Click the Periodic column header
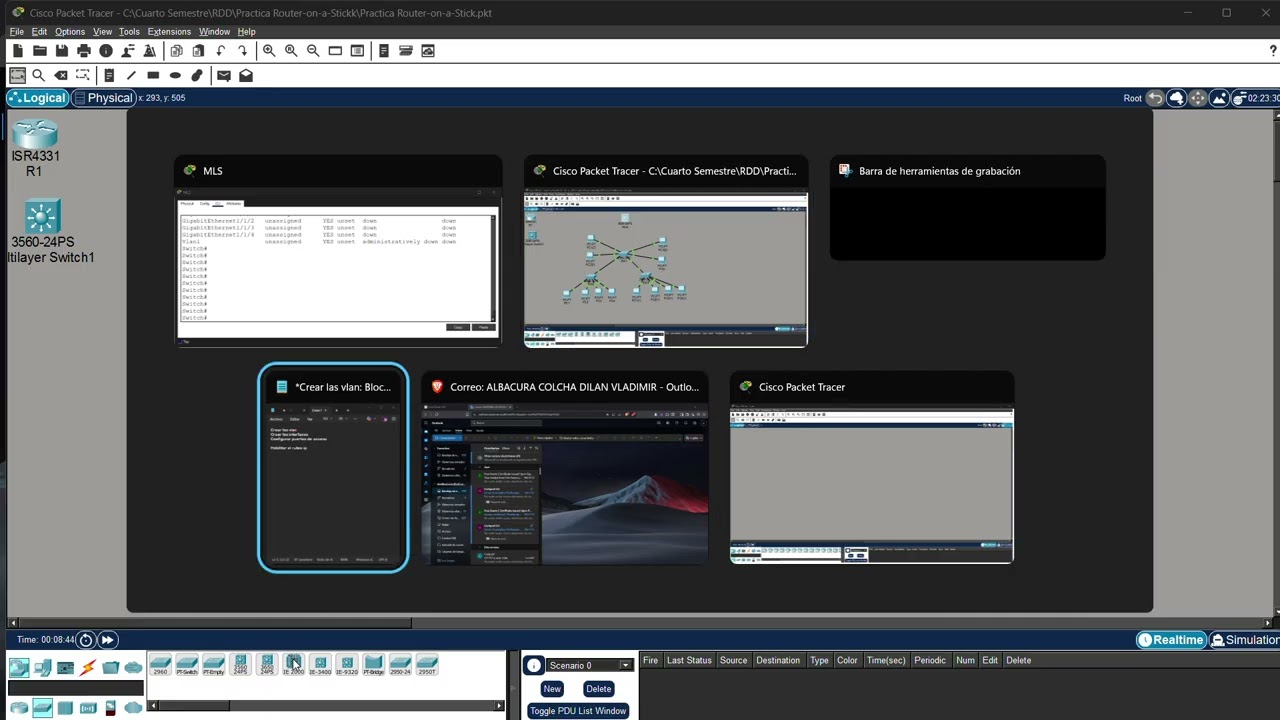Image resolution: width=1280 pixels, height=720 pixels. click(x=930, y=660)
